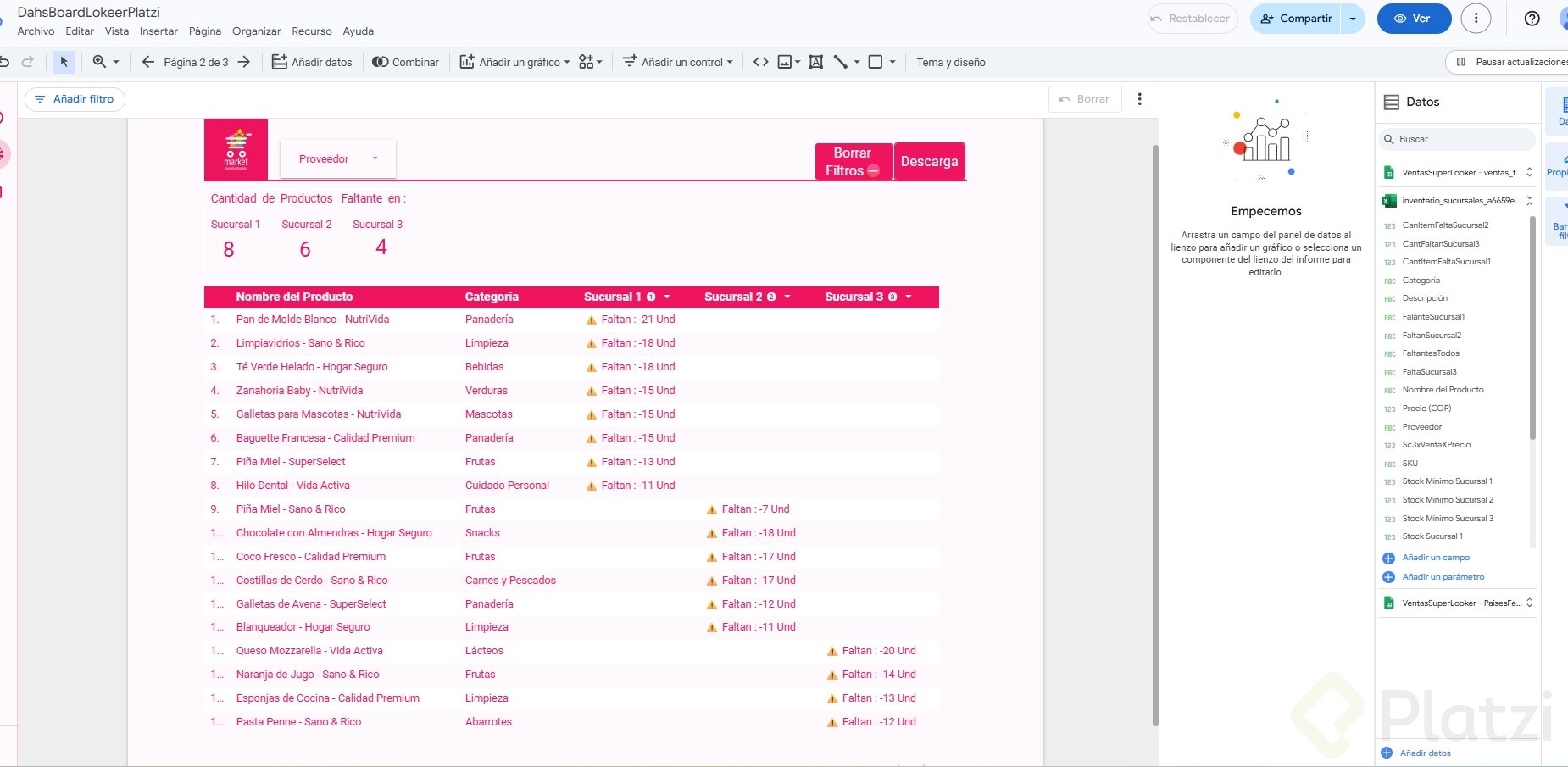The image size is (1568, 767).
Task: Click the Datos field list scrollbar
Action: point(1532,328)
